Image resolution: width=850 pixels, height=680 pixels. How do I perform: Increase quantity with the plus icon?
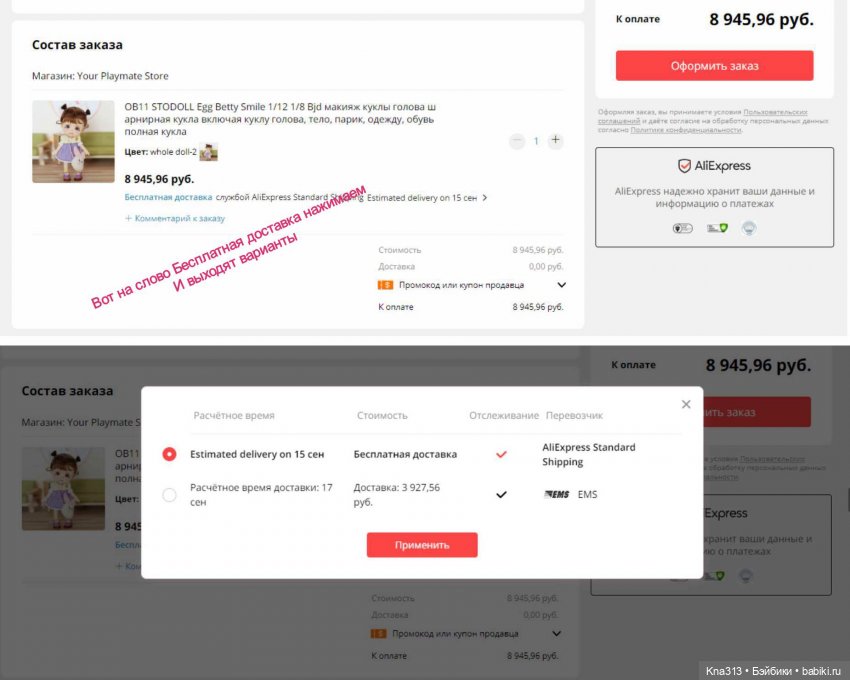[556, 140]
